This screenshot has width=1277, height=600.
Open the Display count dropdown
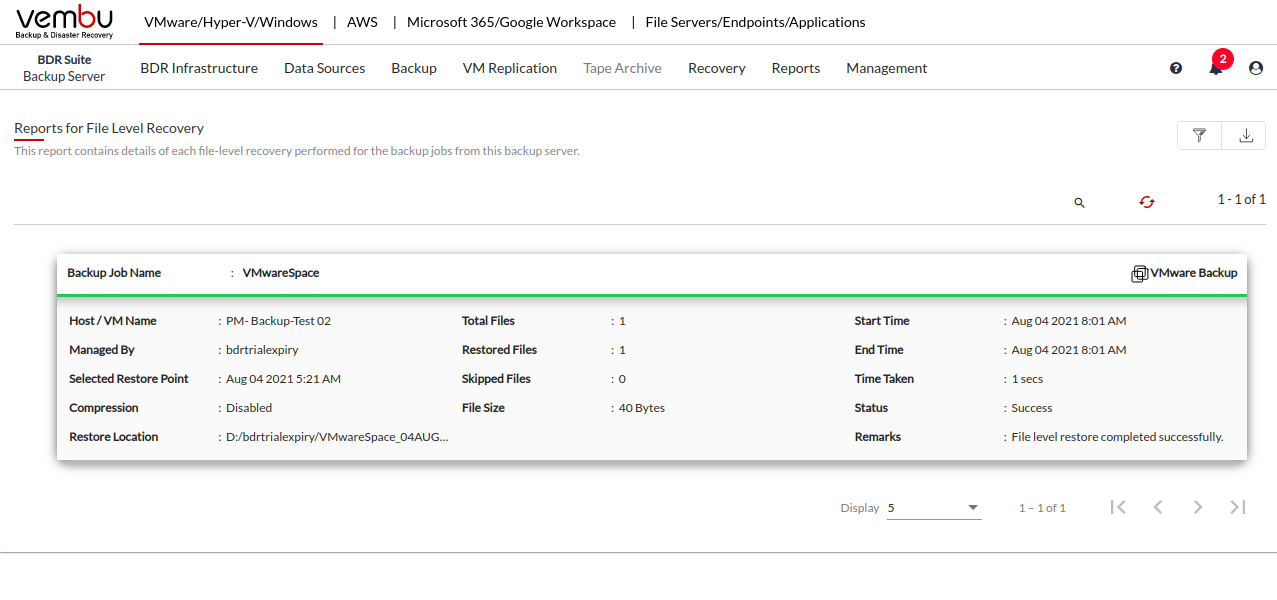pyautogui.click(x=934, y=508)
